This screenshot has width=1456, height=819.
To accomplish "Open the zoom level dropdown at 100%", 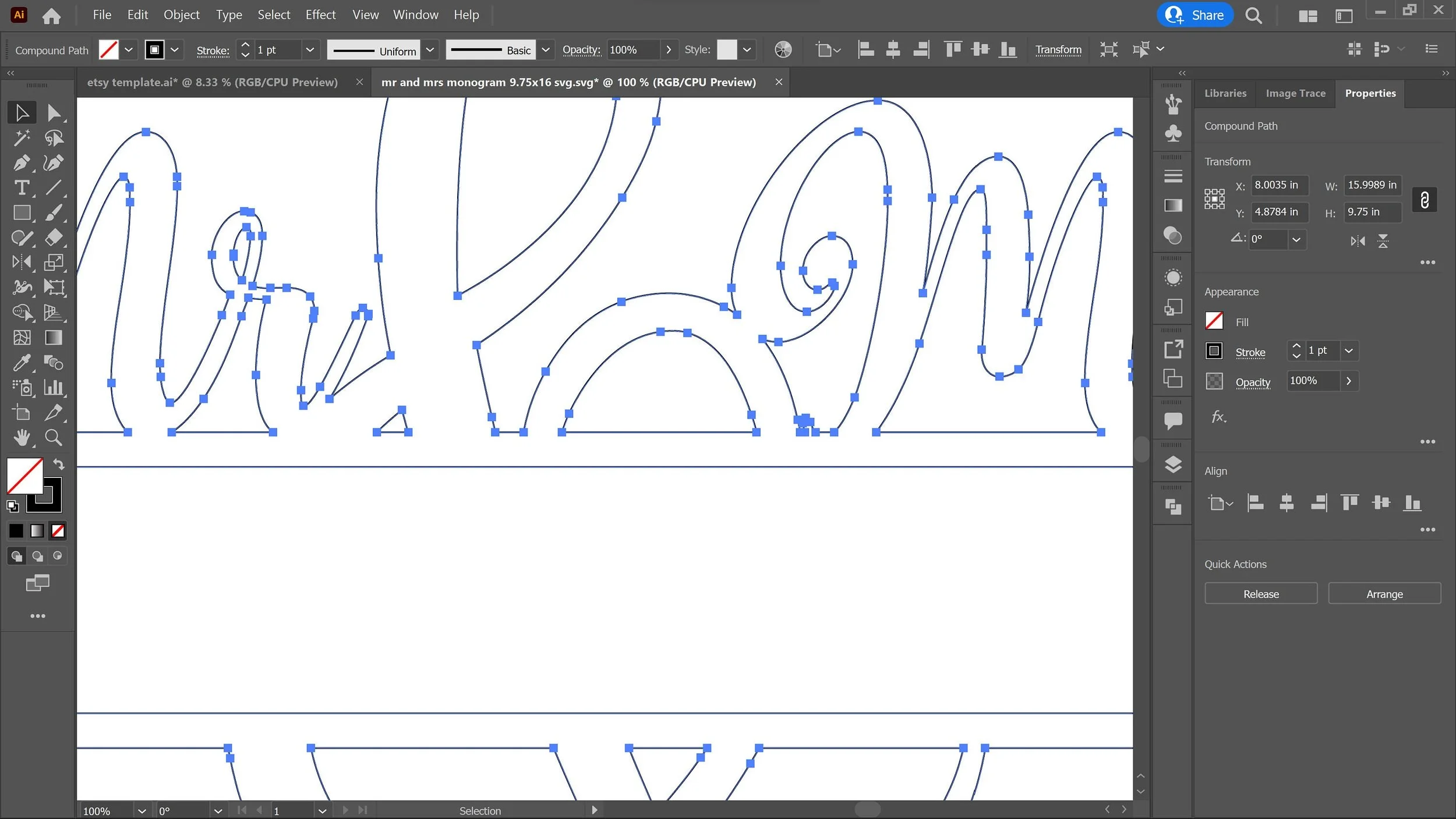I will [142, 810].
